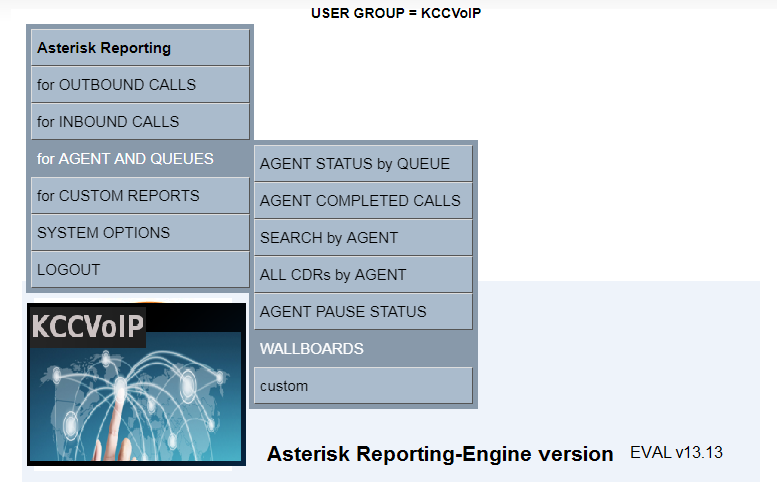Click the custom submenu item
777x489 pixels.
point(363,385)
